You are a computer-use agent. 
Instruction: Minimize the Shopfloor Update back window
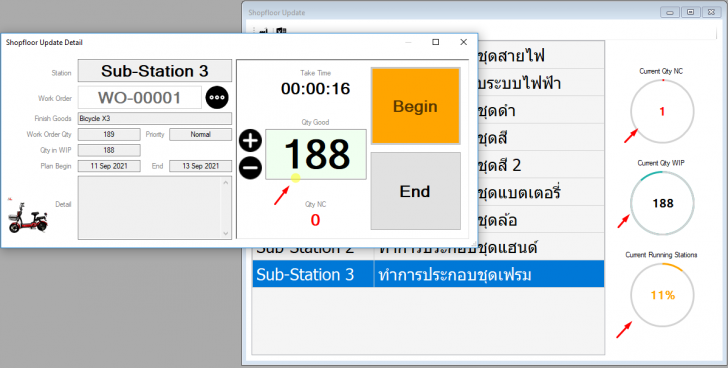(670, 13)
